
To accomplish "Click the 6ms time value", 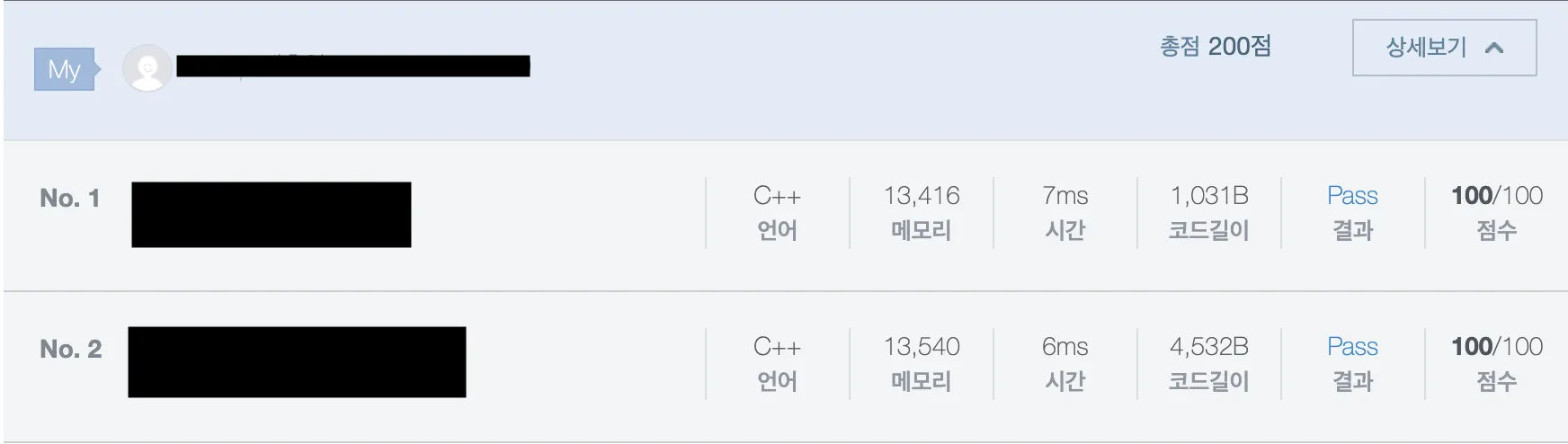I will [1065, 347].
